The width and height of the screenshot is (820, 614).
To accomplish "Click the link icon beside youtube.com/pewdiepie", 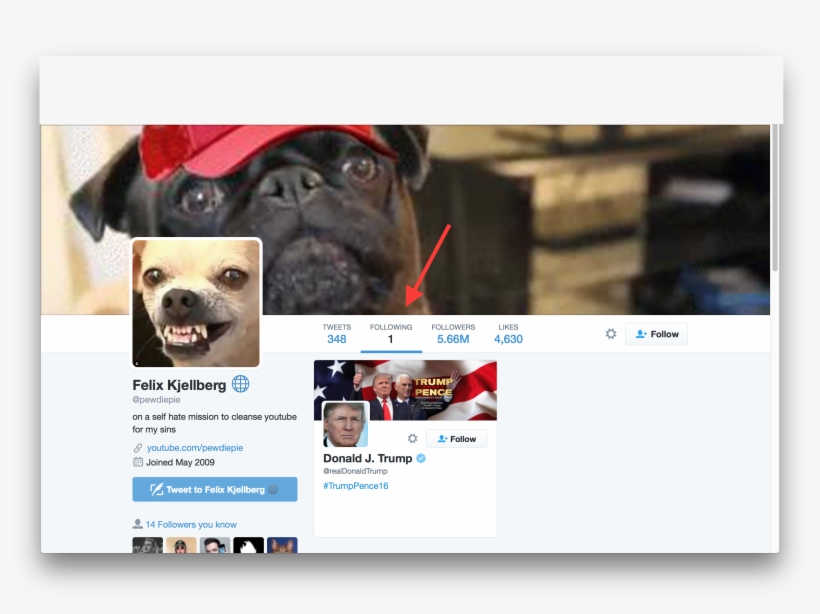I will (138, 448).
